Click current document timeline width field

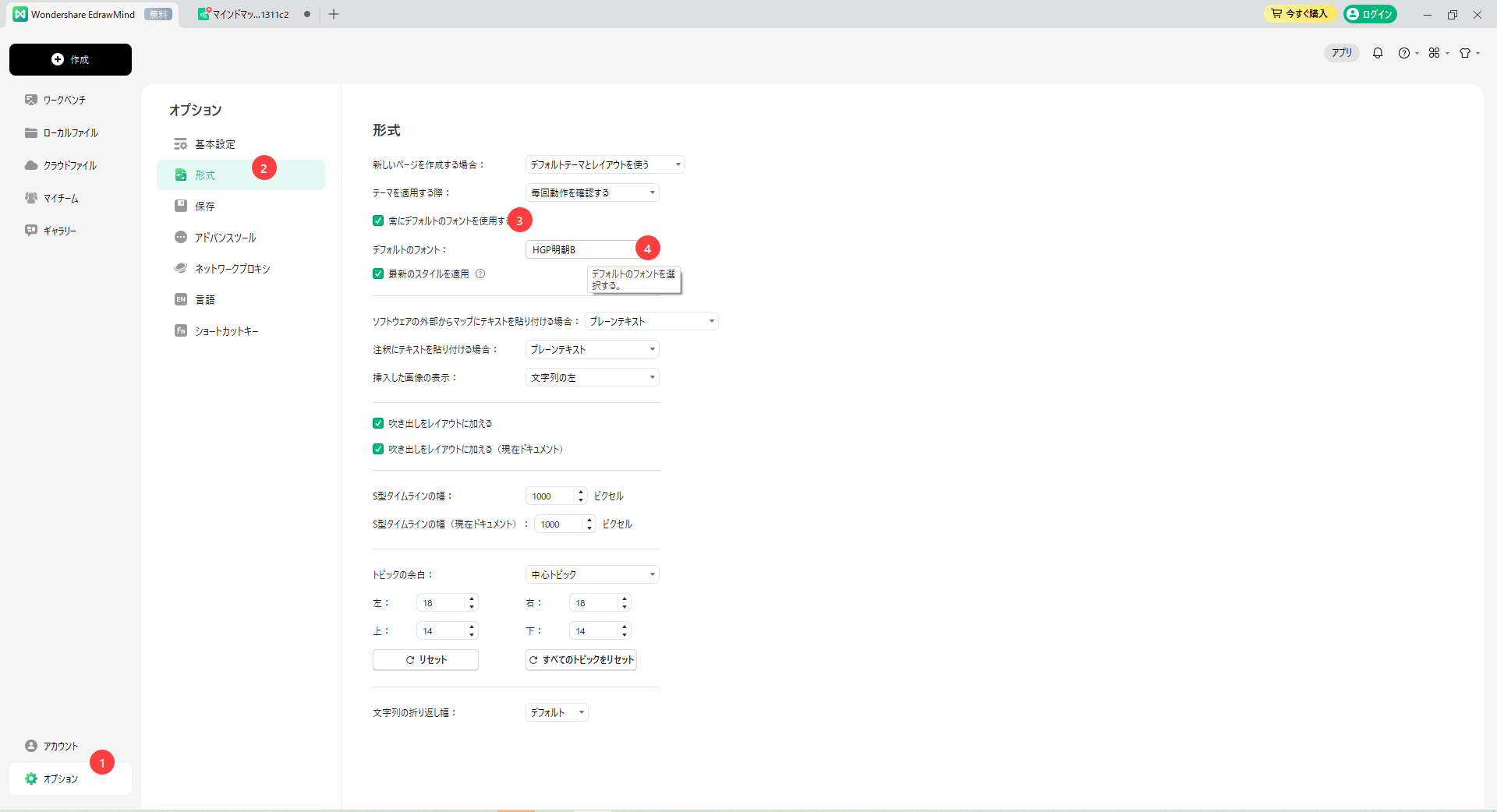(559, 524)
